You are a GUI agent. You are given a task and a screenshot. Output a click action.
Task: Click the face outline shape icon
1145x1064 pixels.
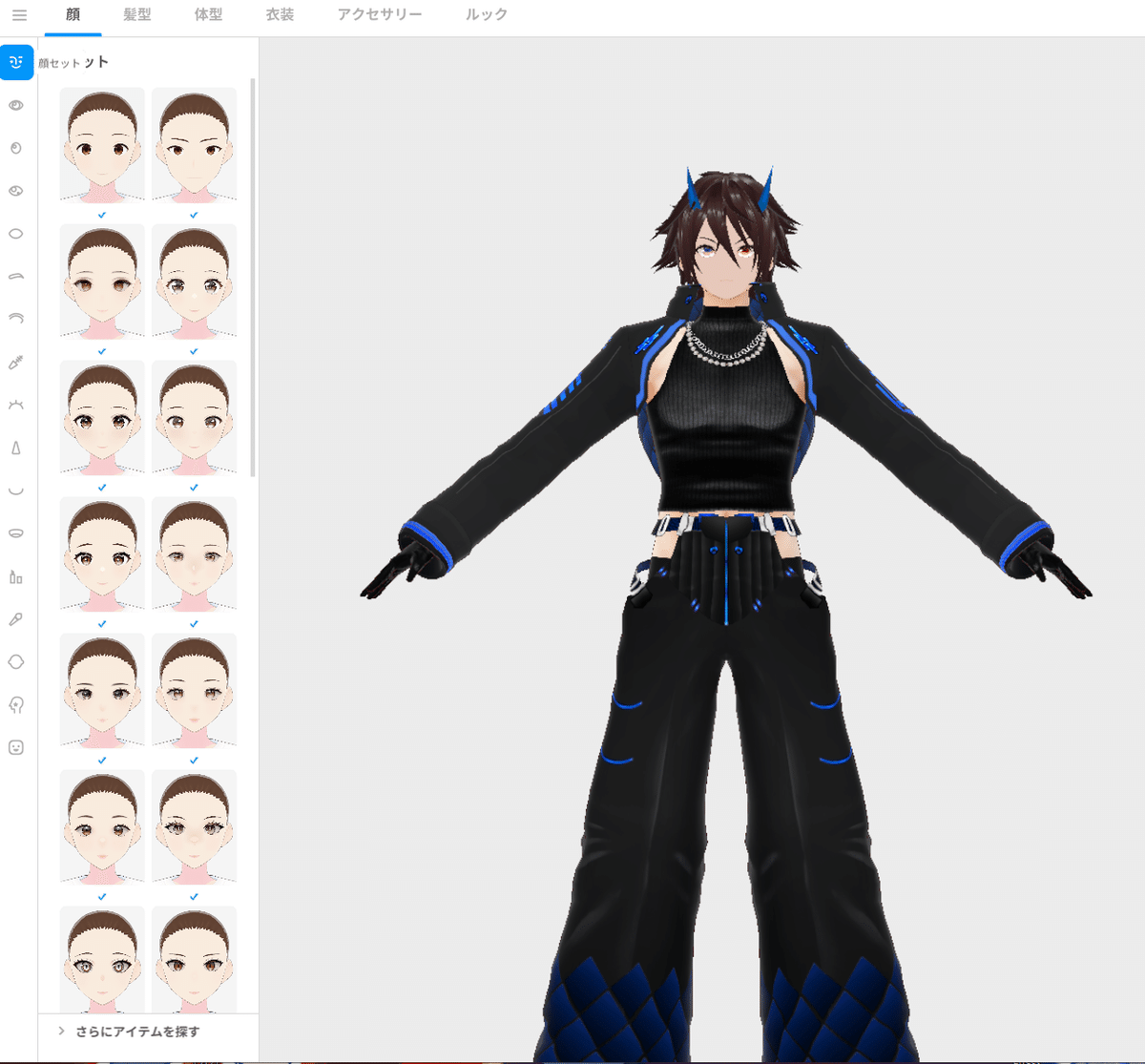16,661
